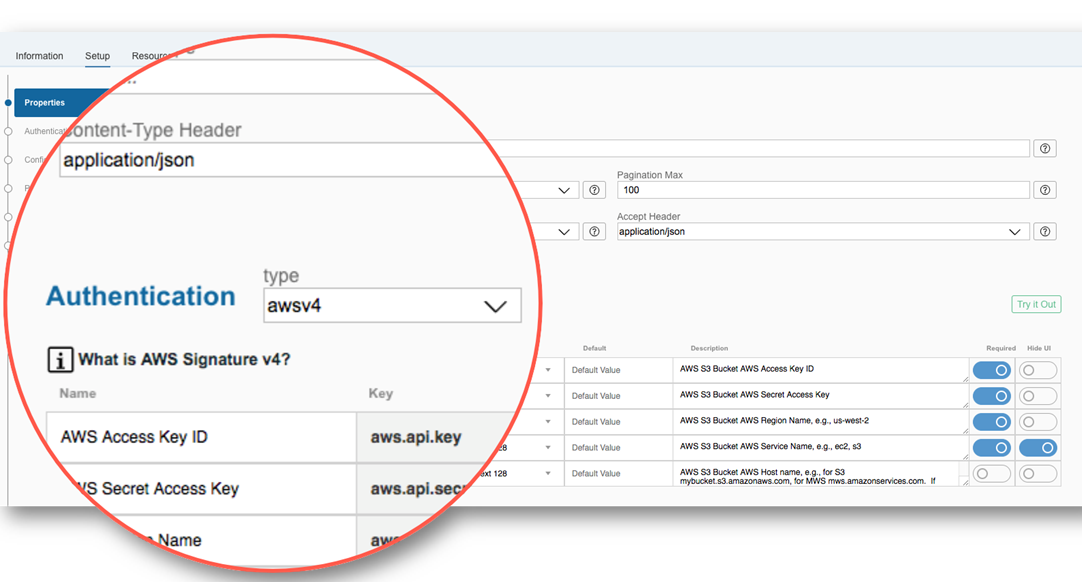Image resolution: width=1082 pixels, height=582 pixels.
Task: Click Default Value field for Region Name row
Action: (618, 422)
